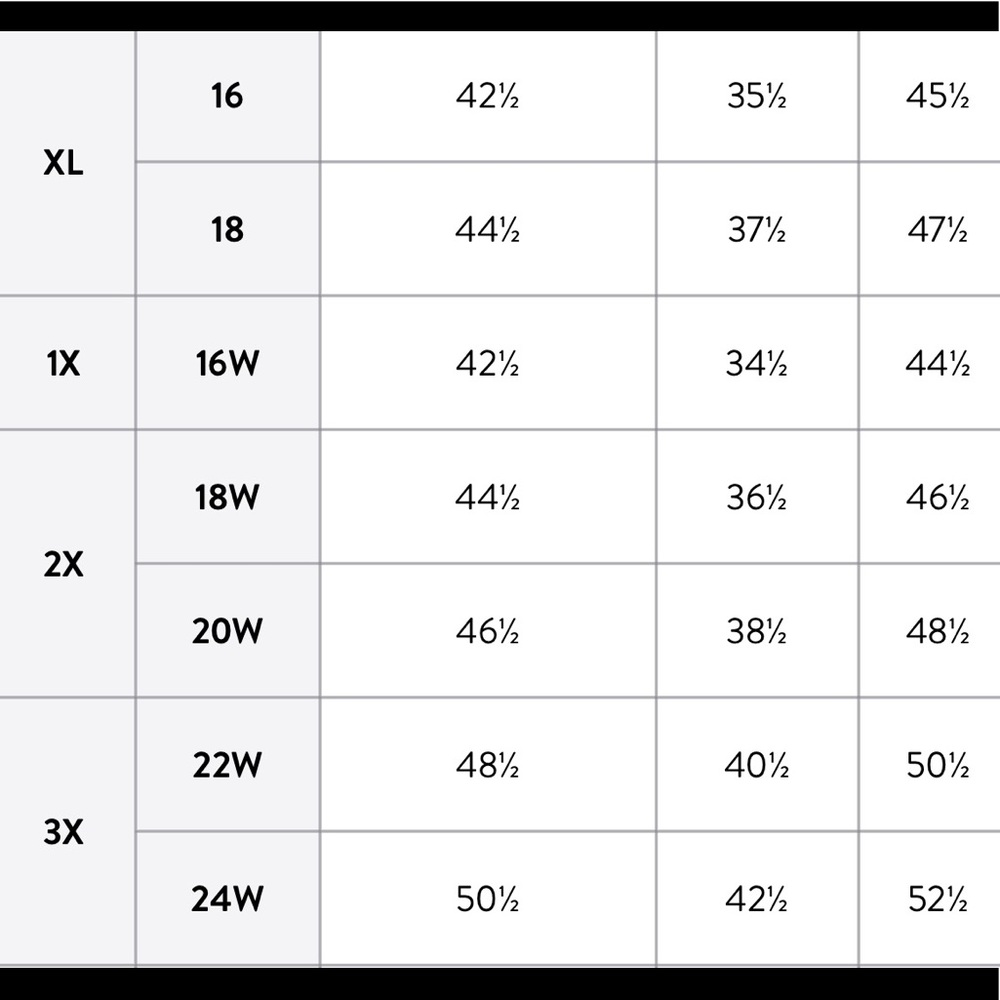Image resolution: width=1000 pixels, height=1000 pixels.
Task: Select the 38½ measurement value
Action: (756, 631)
